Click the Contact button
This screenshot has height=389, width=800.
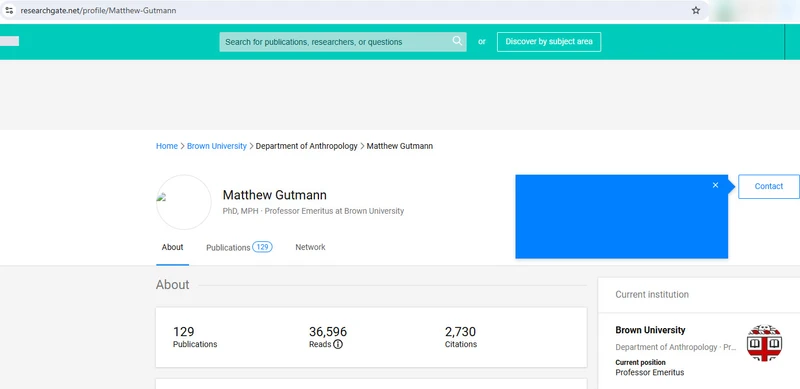768,186
